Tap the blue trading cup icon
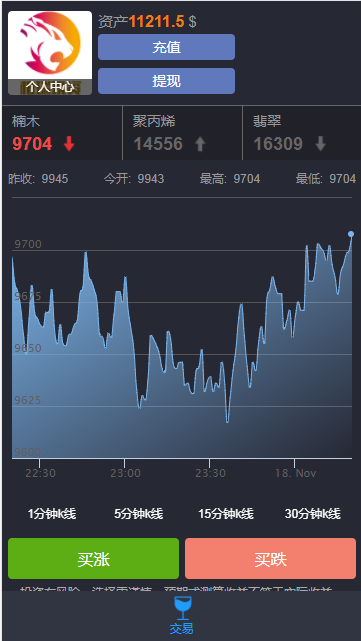The width and height of the screenshot is (361, 641). [x=182, y=608]
